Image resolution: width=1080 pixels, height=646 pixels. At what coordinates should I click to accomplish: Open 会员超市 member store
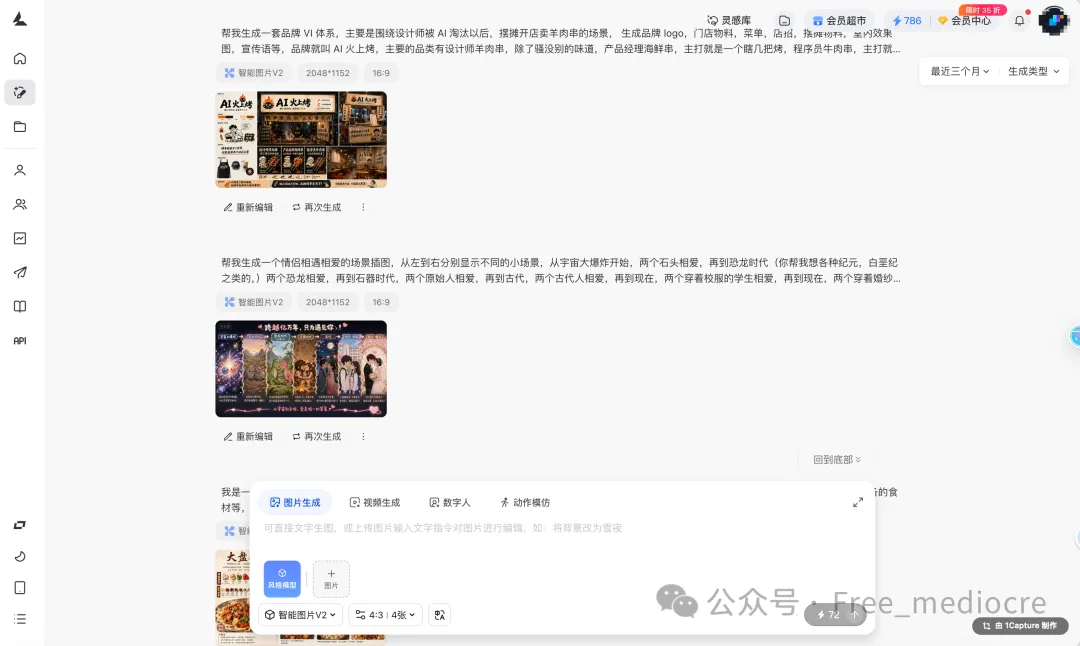(x=839, y=21)
